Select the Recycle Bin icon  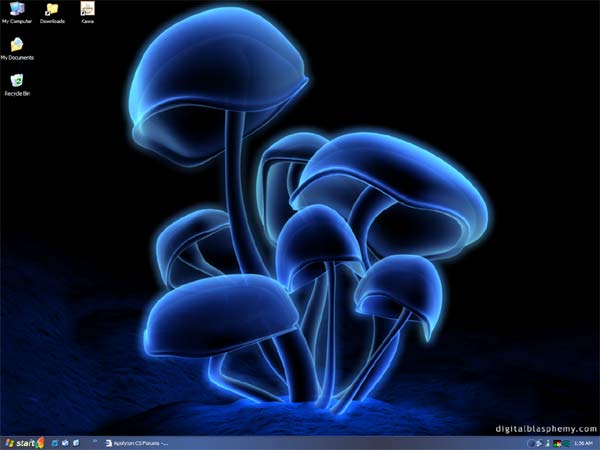click(x=17, y=81)
